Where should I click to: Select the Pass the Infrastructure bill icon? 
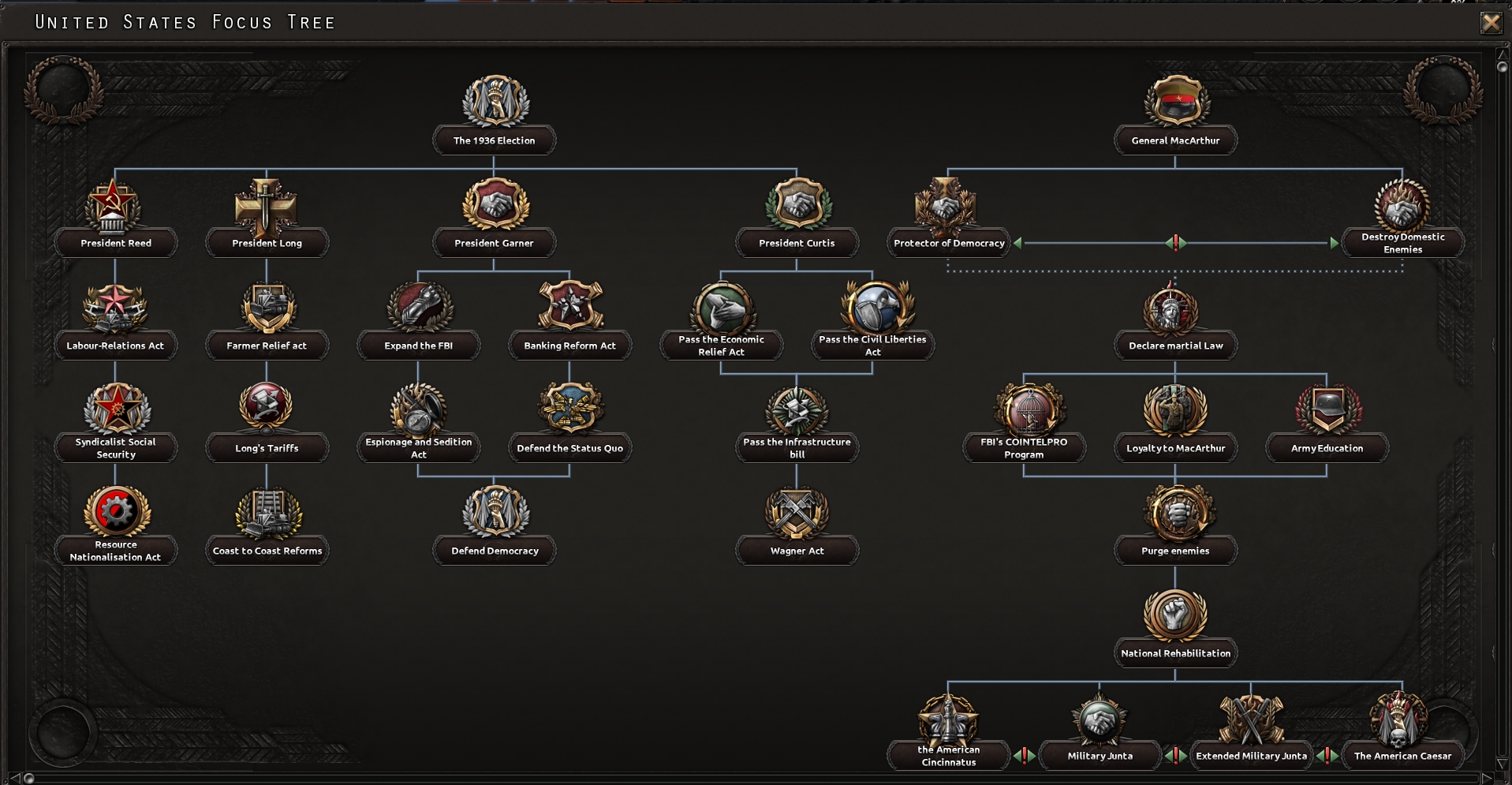(797, 410)
